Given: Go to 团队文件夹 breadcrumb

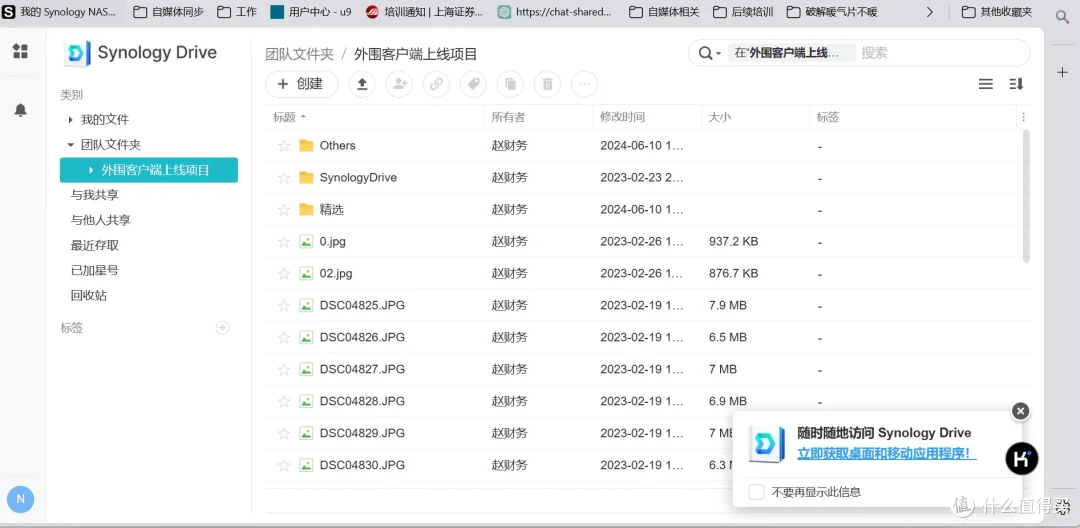Looking at the screenshot, I should coord(300,54).
